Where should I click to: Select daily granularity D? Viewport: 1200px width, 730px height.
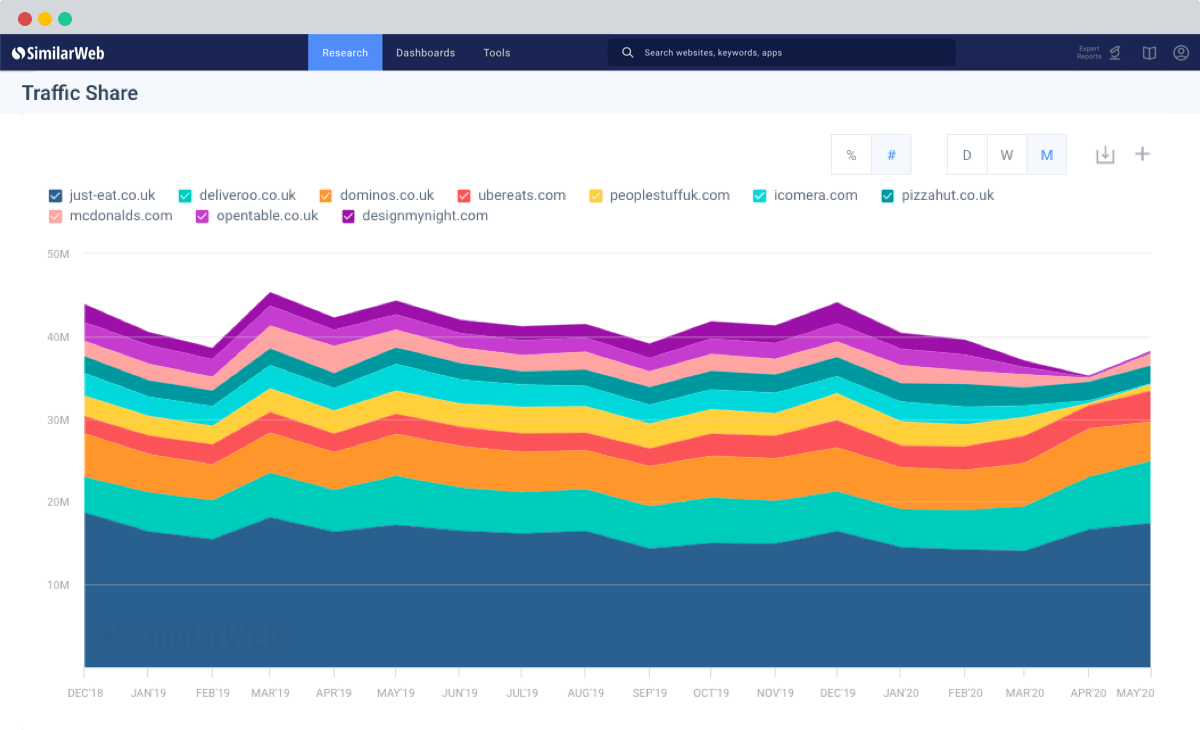click(x=967, y=155)
